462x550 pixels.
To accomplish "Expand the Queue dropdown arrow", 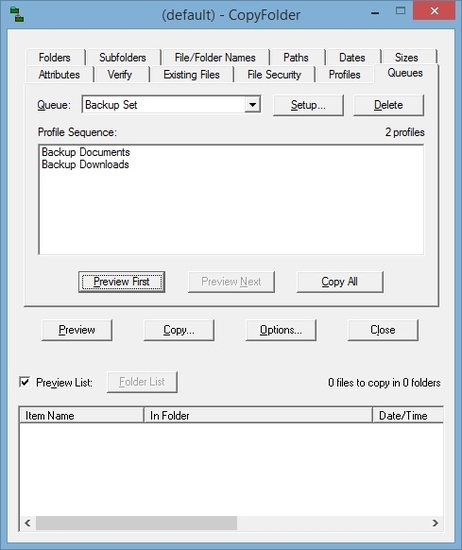I will [x=252, y=105].
